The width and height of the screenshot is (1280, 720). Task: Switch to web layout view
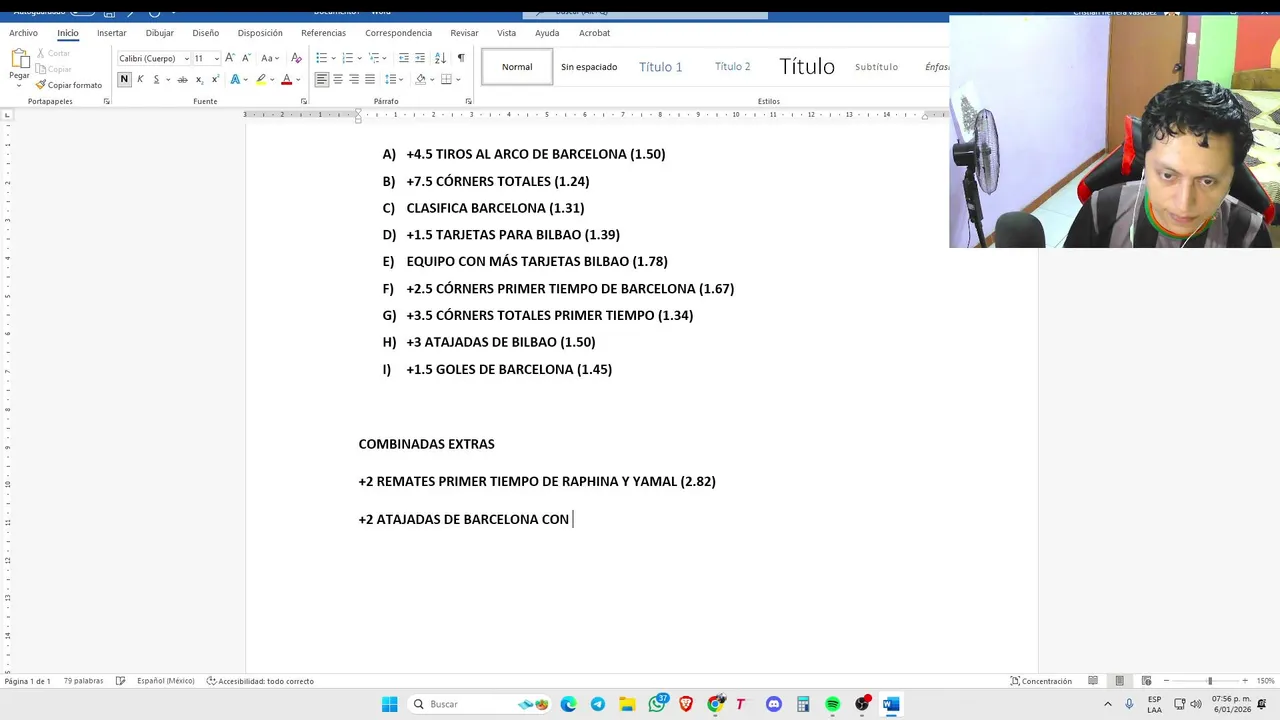coord(1146,681)
